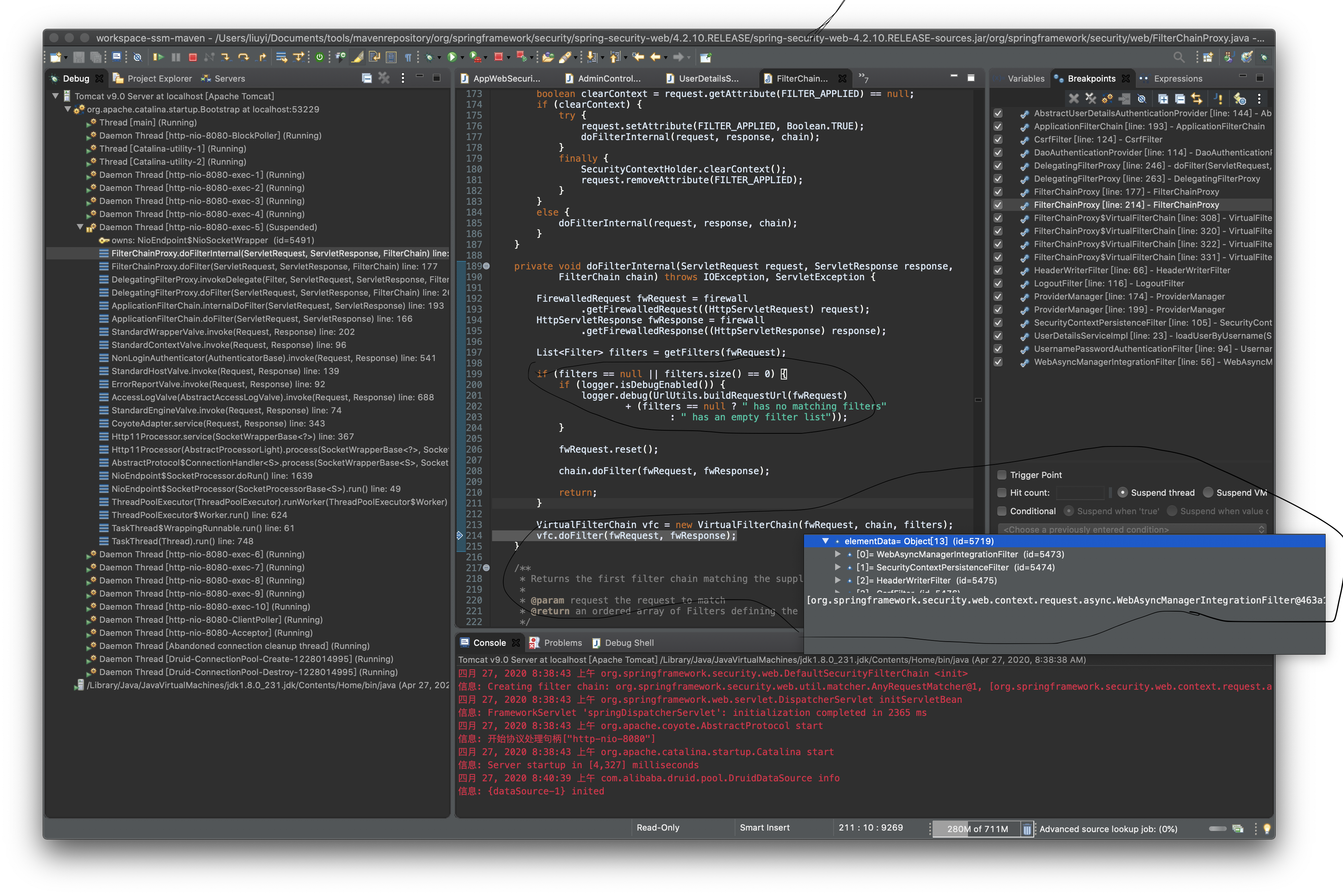The image size is (1343, 896).
Task: Expand the [1]= SecurityContextPersistenceFilter entry
Action: [838, 567]
